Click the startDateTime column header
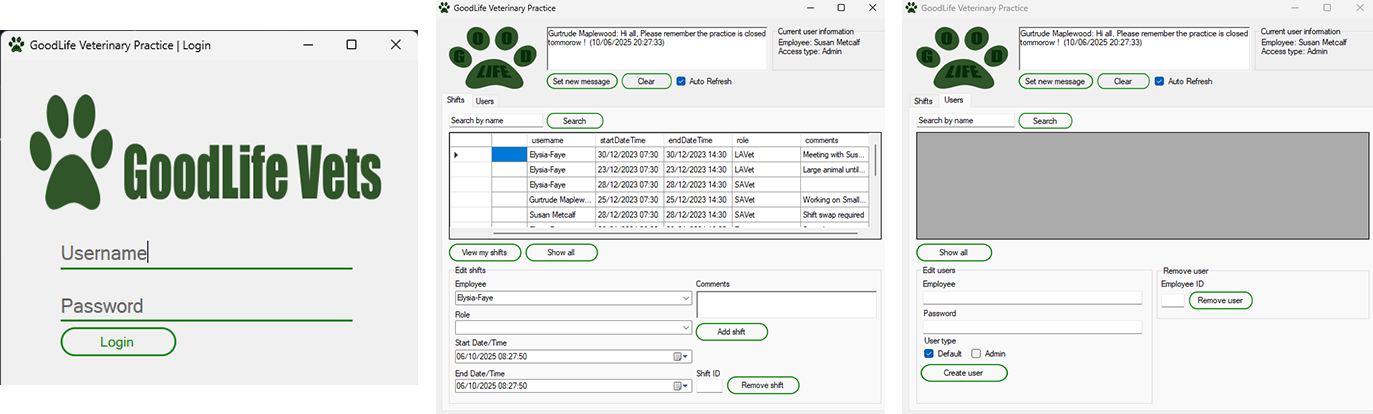The width and height of the screenshot is (1373, 414). 629,140
